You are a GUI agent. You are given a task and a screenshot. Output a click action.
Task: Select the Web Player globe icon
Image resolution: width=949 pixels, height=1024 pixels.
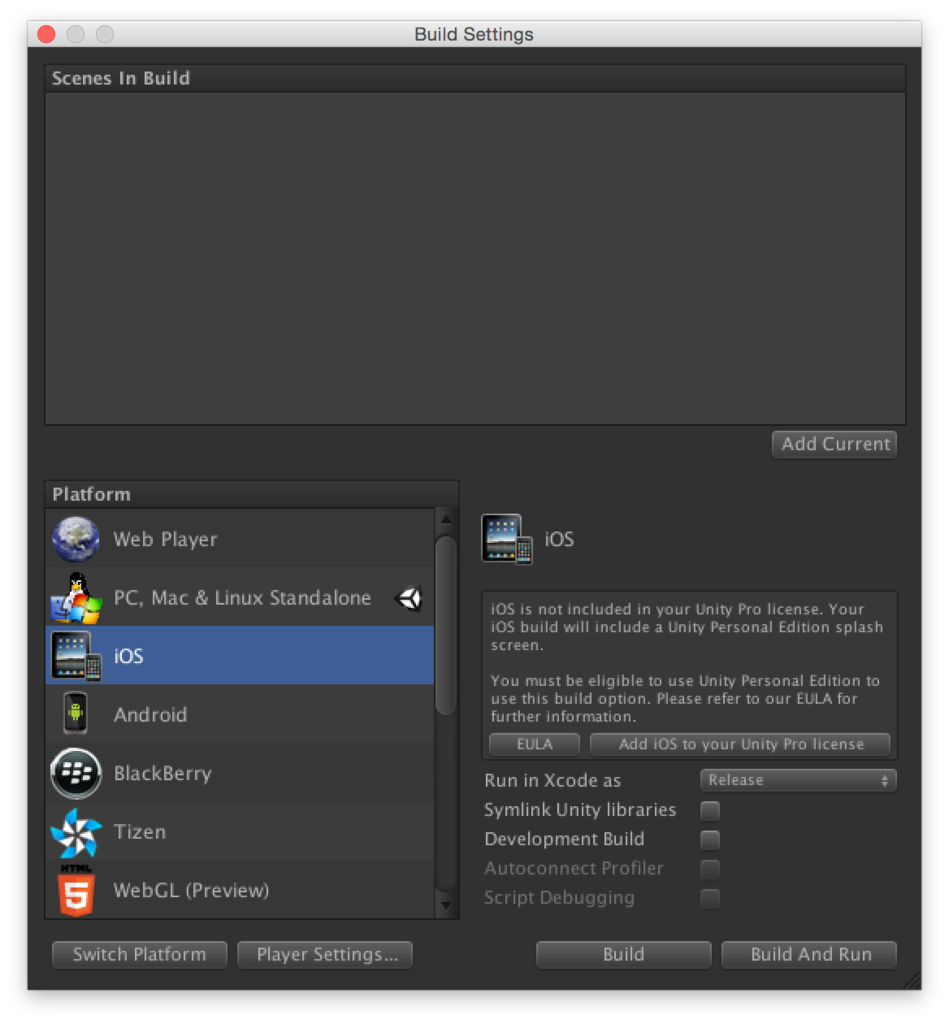76,539
